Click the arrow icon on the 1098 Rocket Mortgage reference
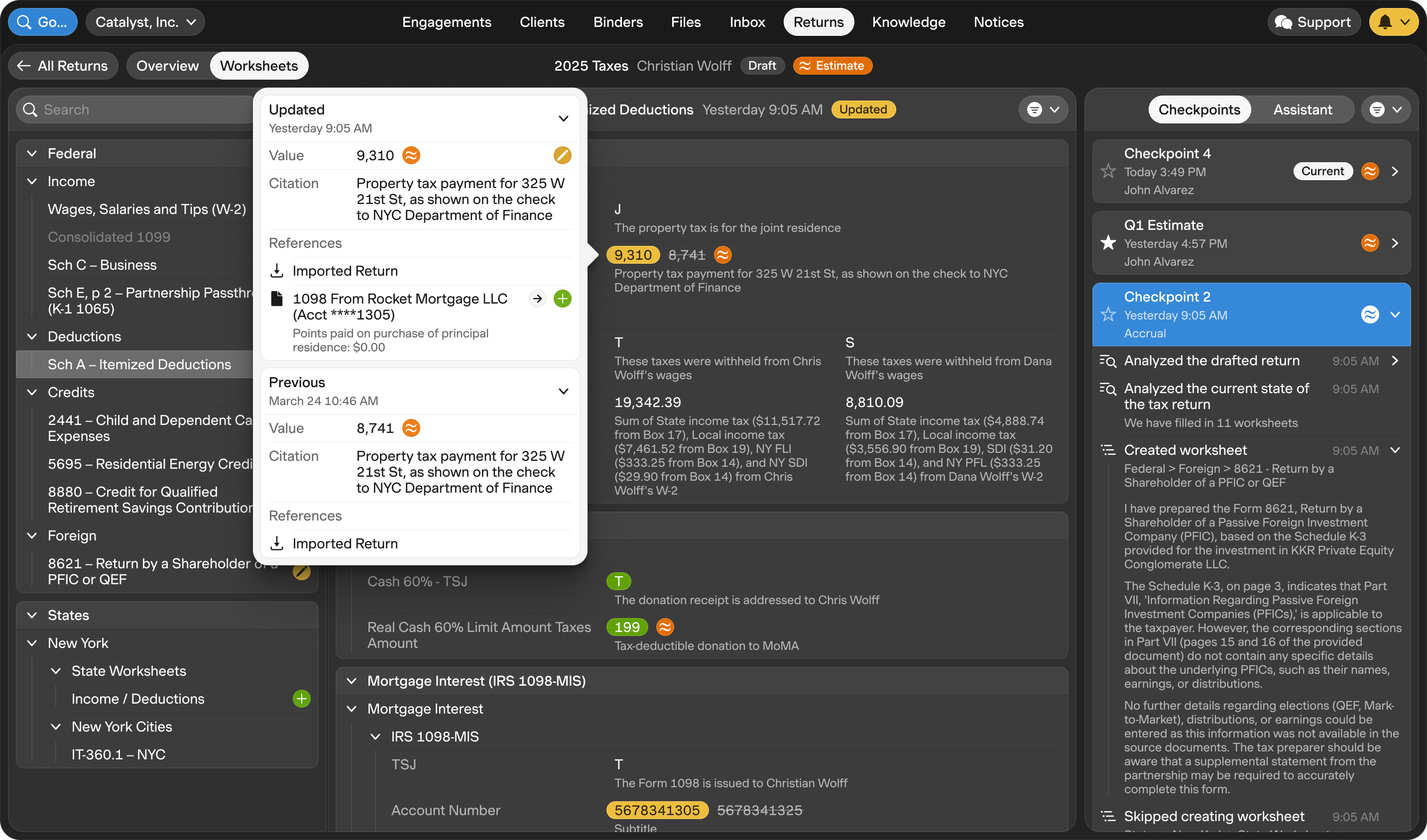 click(x=537, y=298)
